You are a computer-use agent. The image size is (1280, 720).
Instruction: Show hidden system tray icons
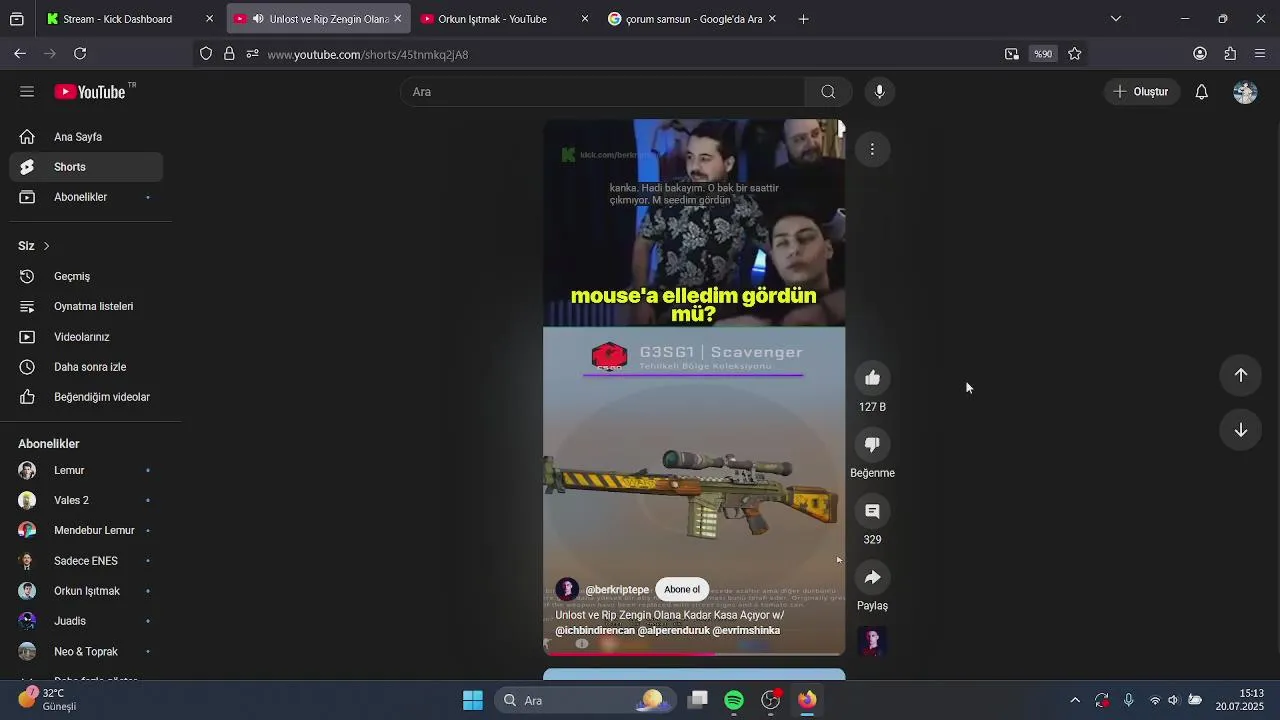tap(1075, 700)
